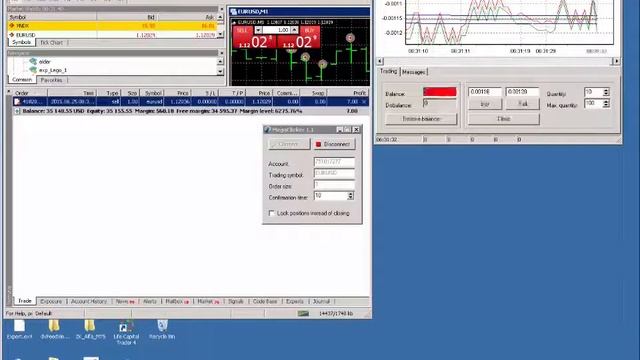The height and width of the screenshot is (360, 640).
Task: Close the Navigator panel with its x
Action: pos(222,53)
